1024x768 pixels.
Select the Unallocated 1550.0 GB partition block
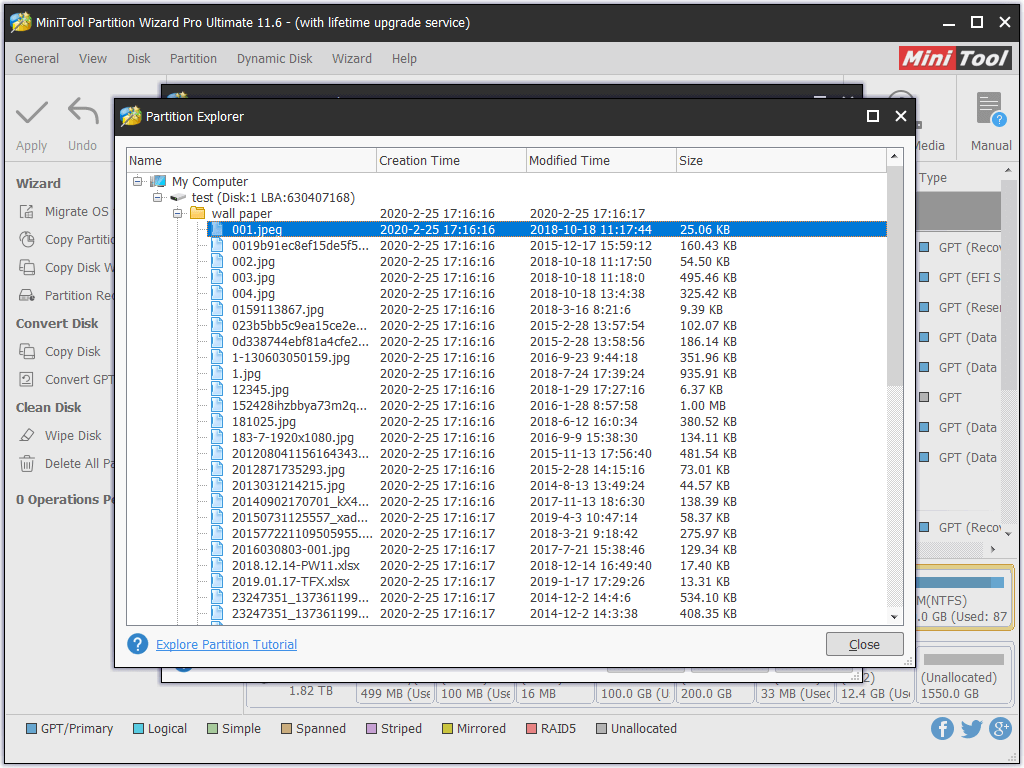click(965, 677)
